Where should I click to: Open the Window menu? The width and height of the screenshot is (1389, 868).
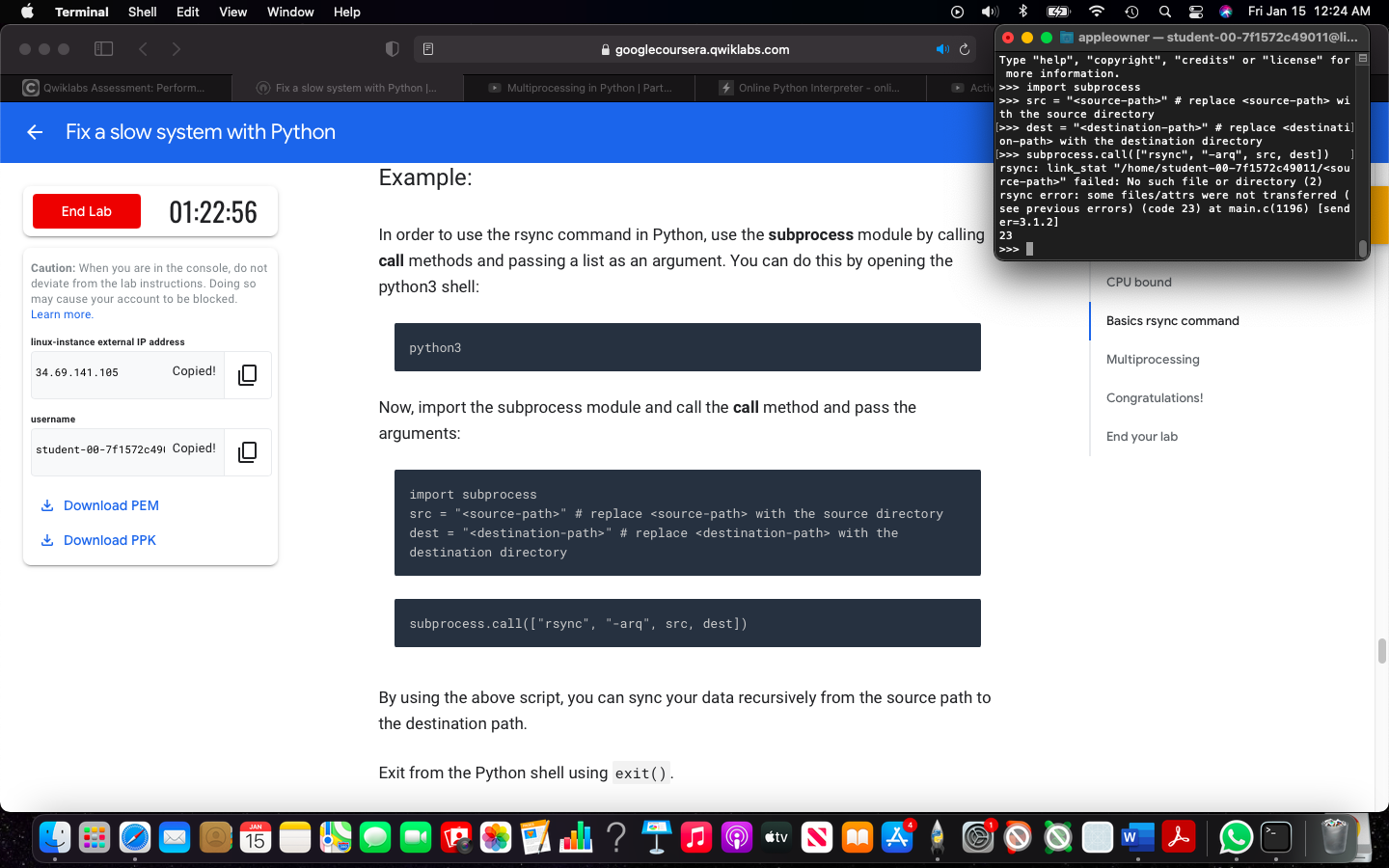click(290, 12)
